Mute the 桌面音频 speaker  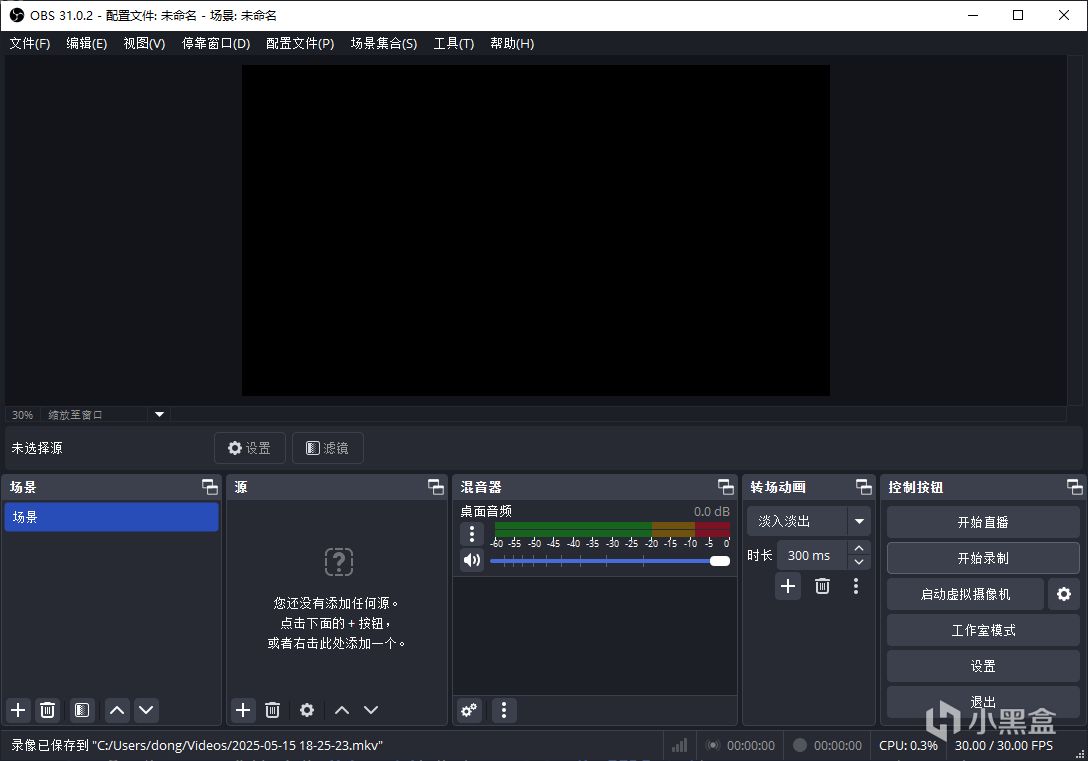[x=472, y=560]
